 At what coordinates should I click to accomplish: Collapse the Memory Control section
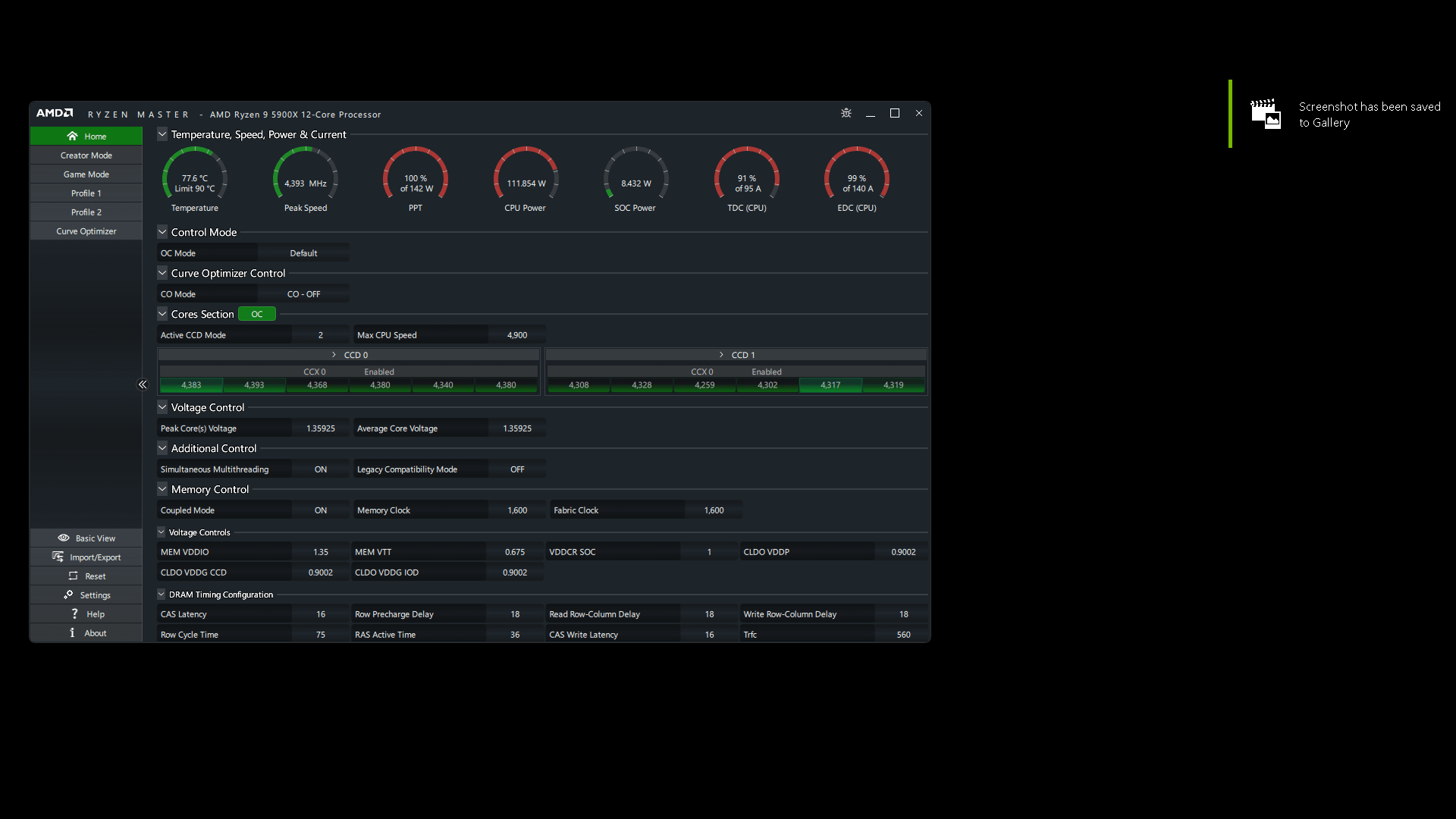tap(162, 489)
